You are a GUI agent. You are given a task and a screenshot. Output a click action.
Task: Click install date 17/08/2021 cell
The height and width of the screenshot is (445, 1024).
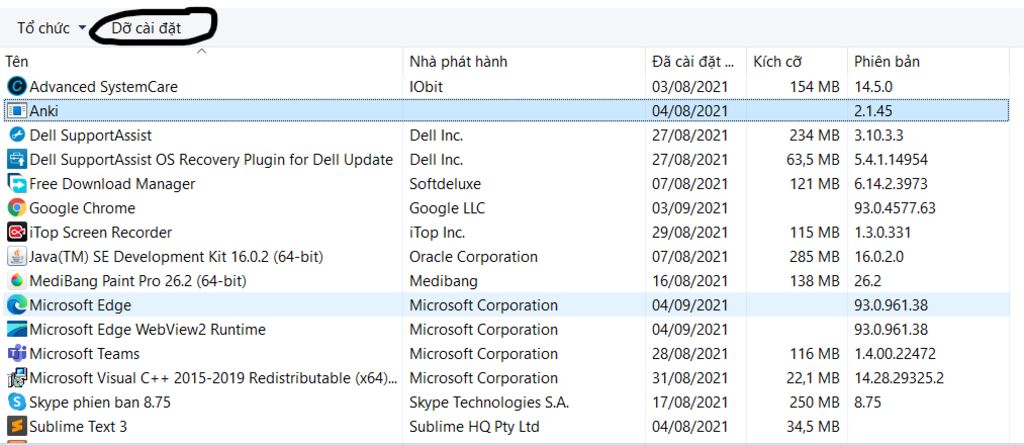coord(690,403)
